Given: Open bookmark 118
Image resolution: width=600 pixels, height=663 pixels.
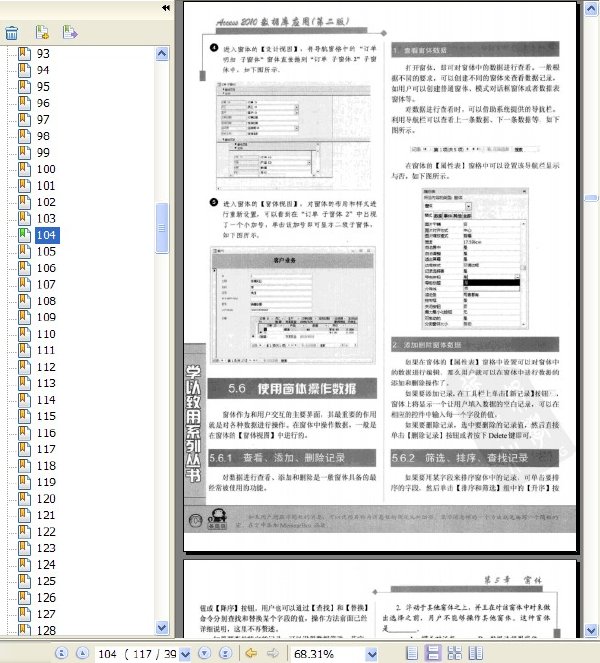Looking at the screenshot, I should click(x=46, y=466).
